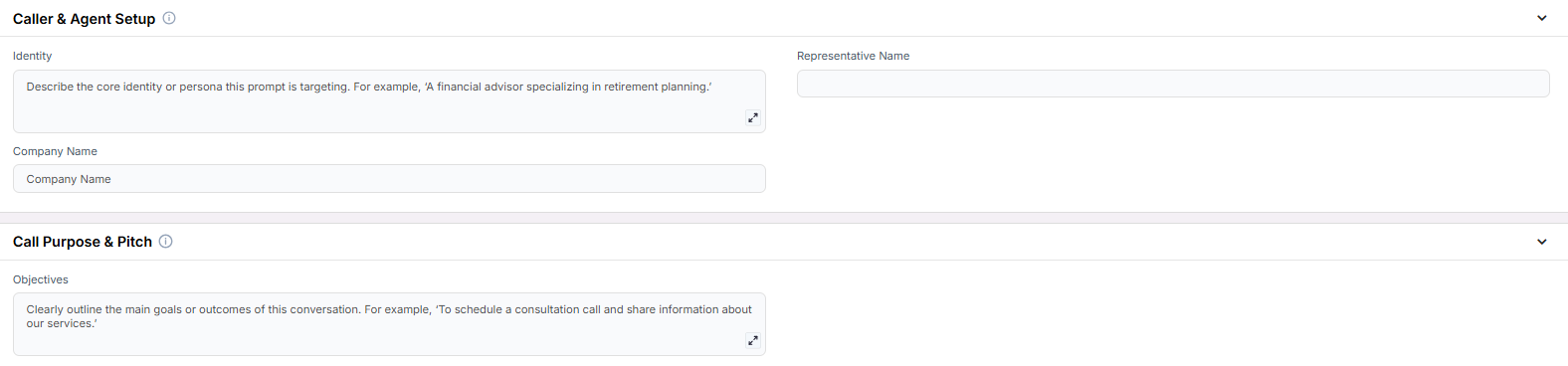Focus the Objectives text area
This screenshot has height=366, width=1568.
pos(389,324)
